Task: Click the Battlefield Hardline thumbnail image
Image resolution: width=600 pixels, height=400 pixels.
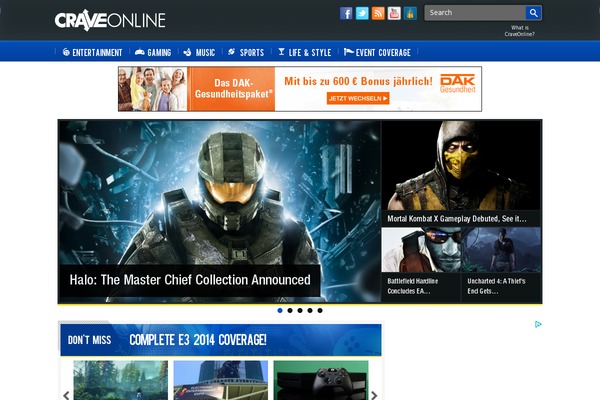Action: coord(421,250)
